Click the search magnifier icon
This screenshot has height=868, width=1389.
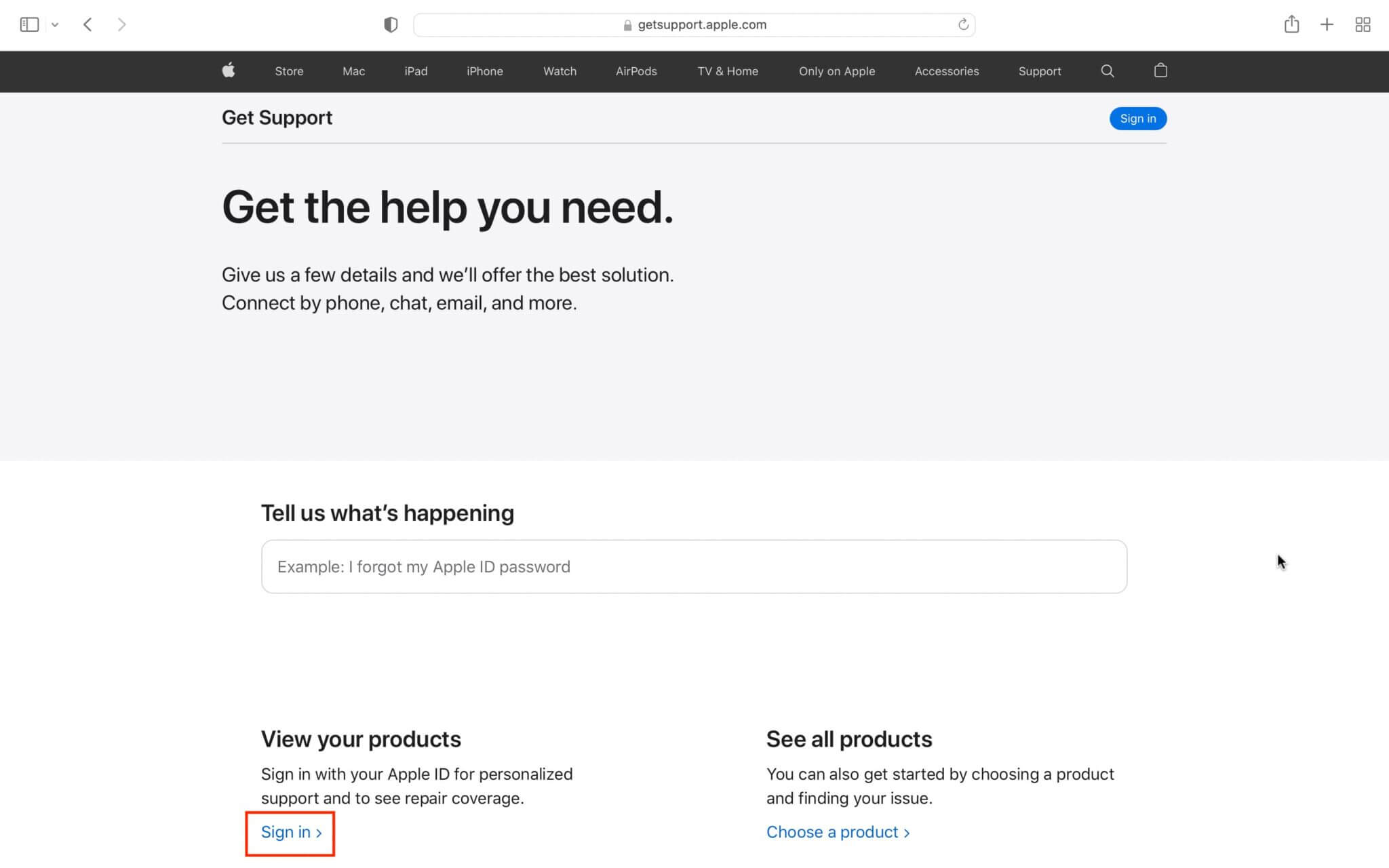click(x=1107, y=71)
